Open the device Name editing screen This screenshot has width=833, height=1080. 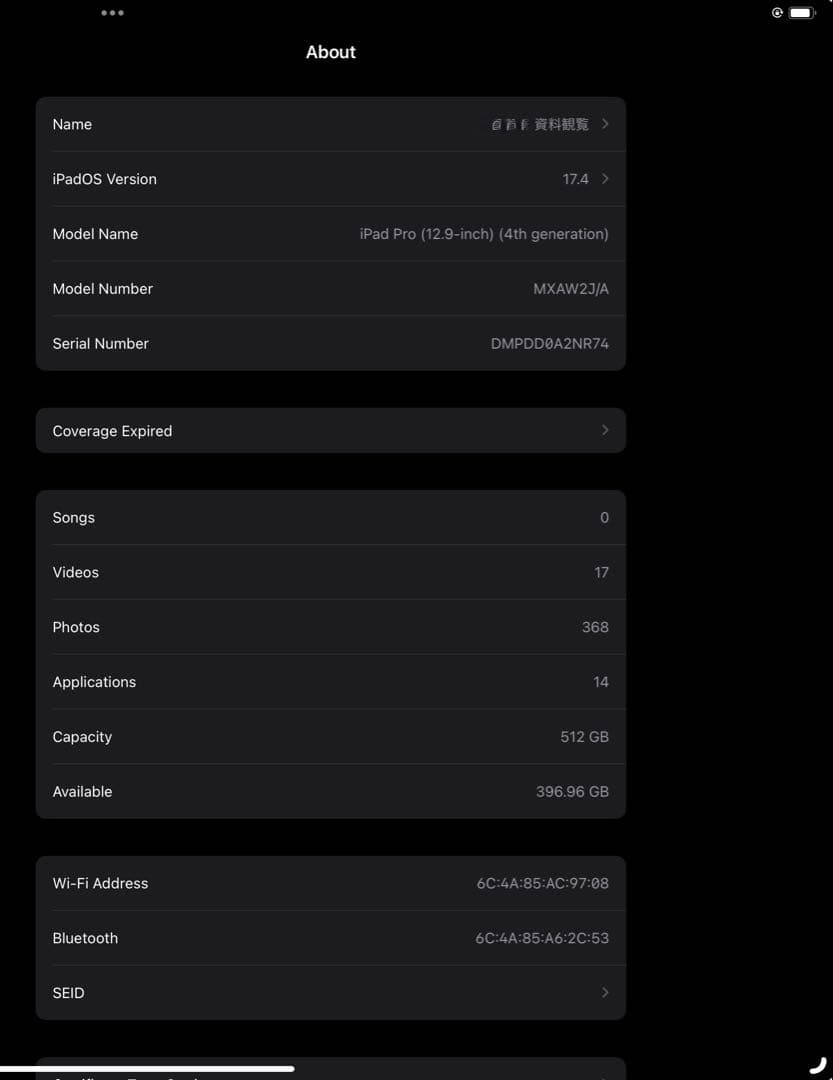coord(330,124)
